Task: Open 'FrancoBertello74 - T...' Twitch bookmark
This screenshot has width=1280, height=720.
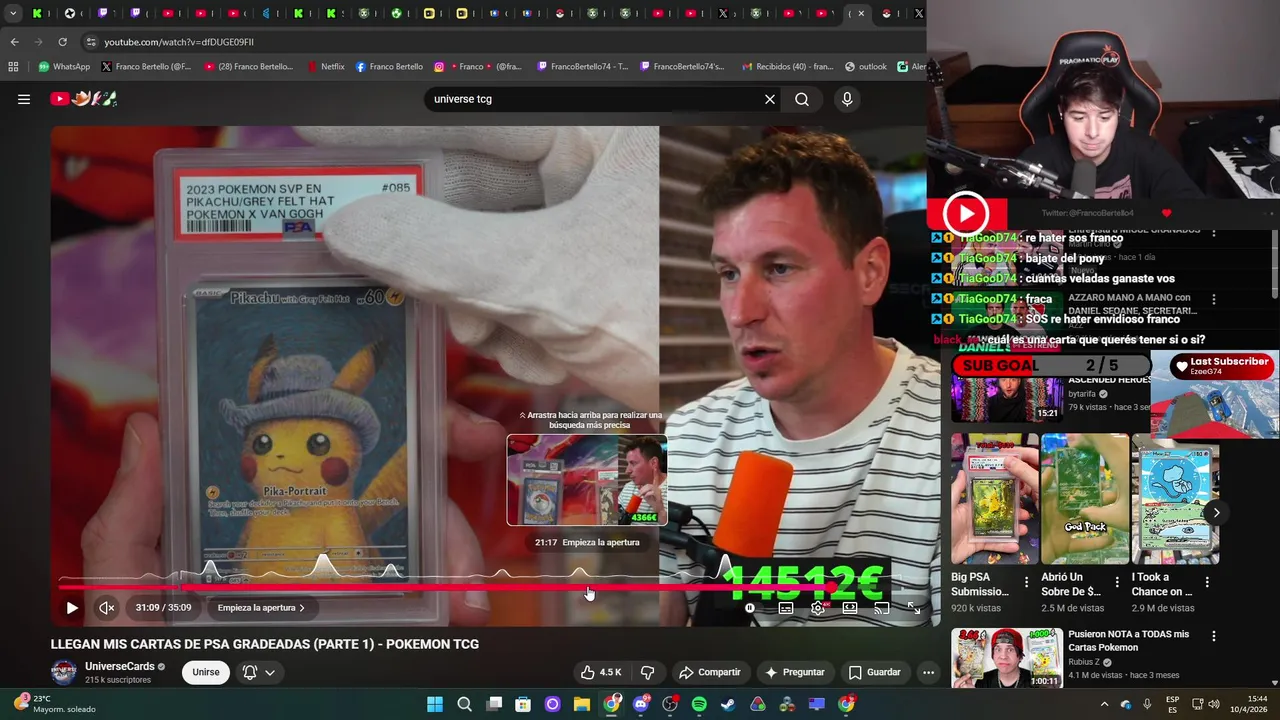Action: coord(583,67)
